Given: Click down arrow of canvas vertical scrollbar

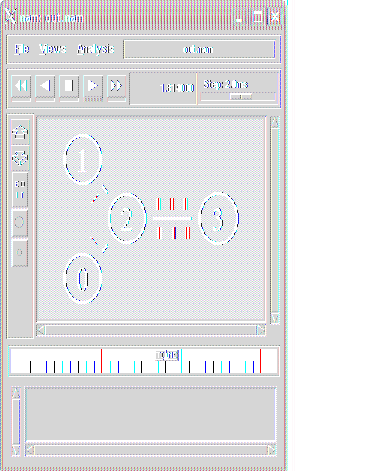Looking at the screenshot, I should click(275, 319).
